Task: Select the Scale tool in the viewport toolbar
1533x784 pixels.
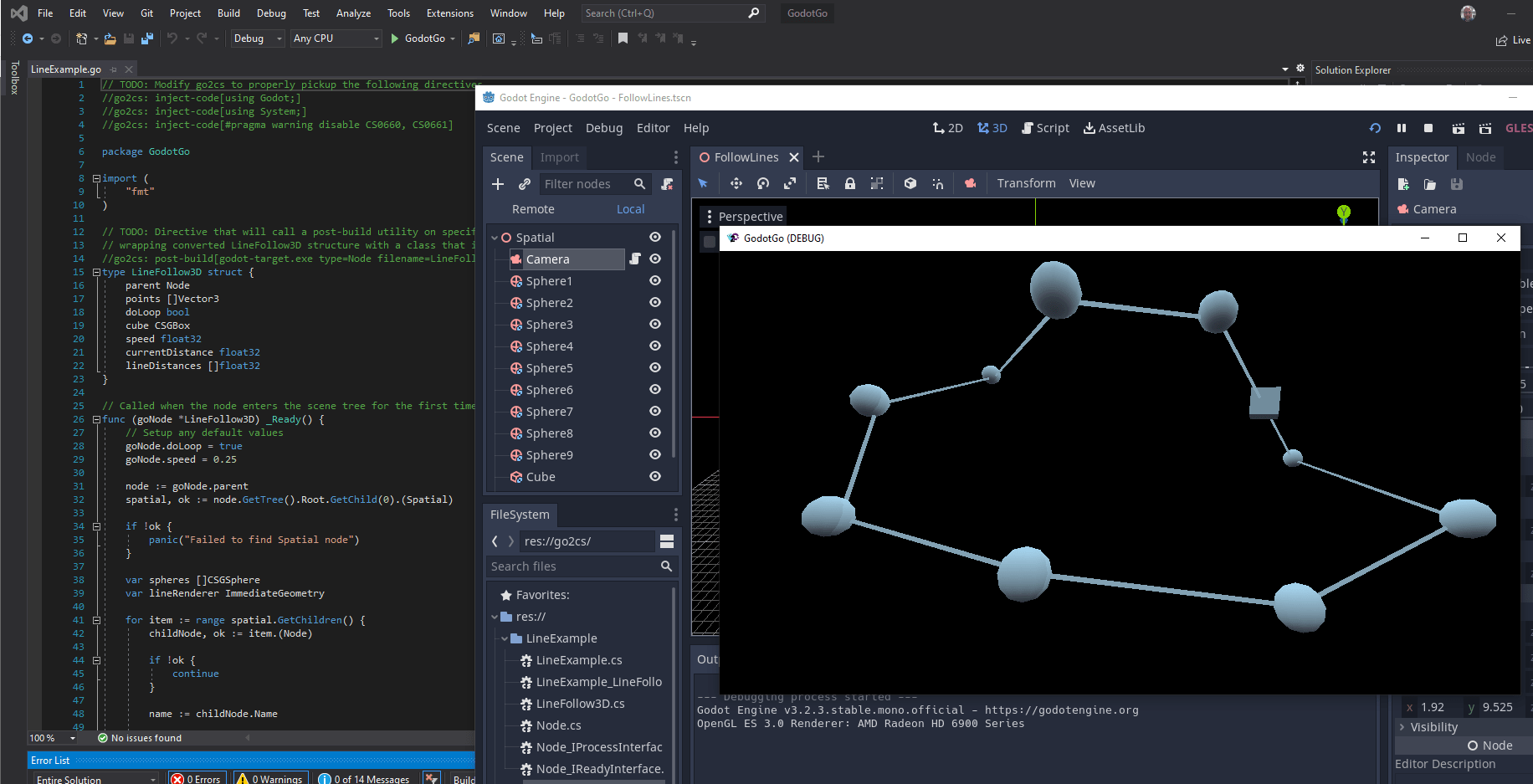Action: coord(790,182)
